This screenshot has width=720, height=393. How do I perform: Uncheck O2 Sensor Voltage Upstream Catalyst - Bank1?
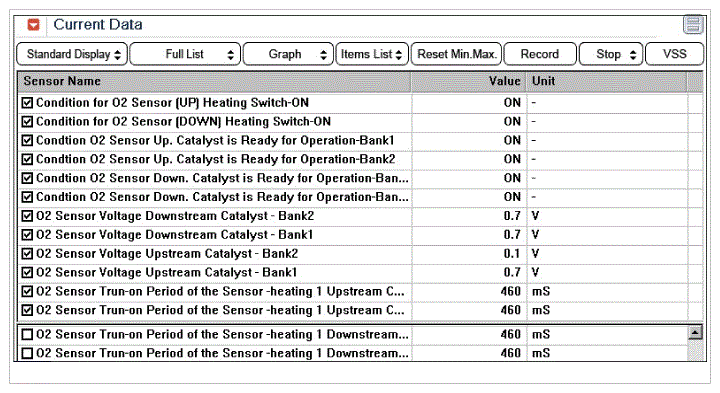(27, 272)
